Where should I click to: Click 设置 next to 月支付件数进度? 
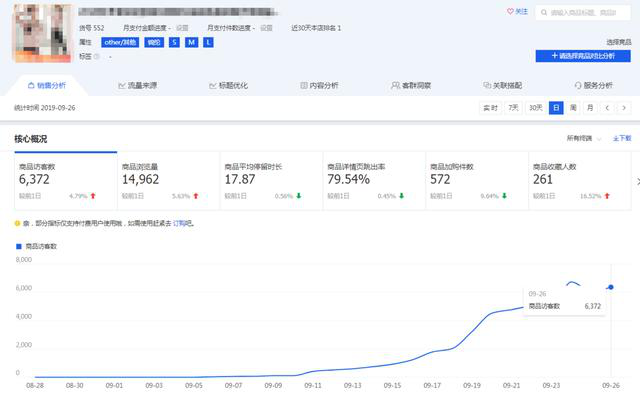click(x=266, y=28)
